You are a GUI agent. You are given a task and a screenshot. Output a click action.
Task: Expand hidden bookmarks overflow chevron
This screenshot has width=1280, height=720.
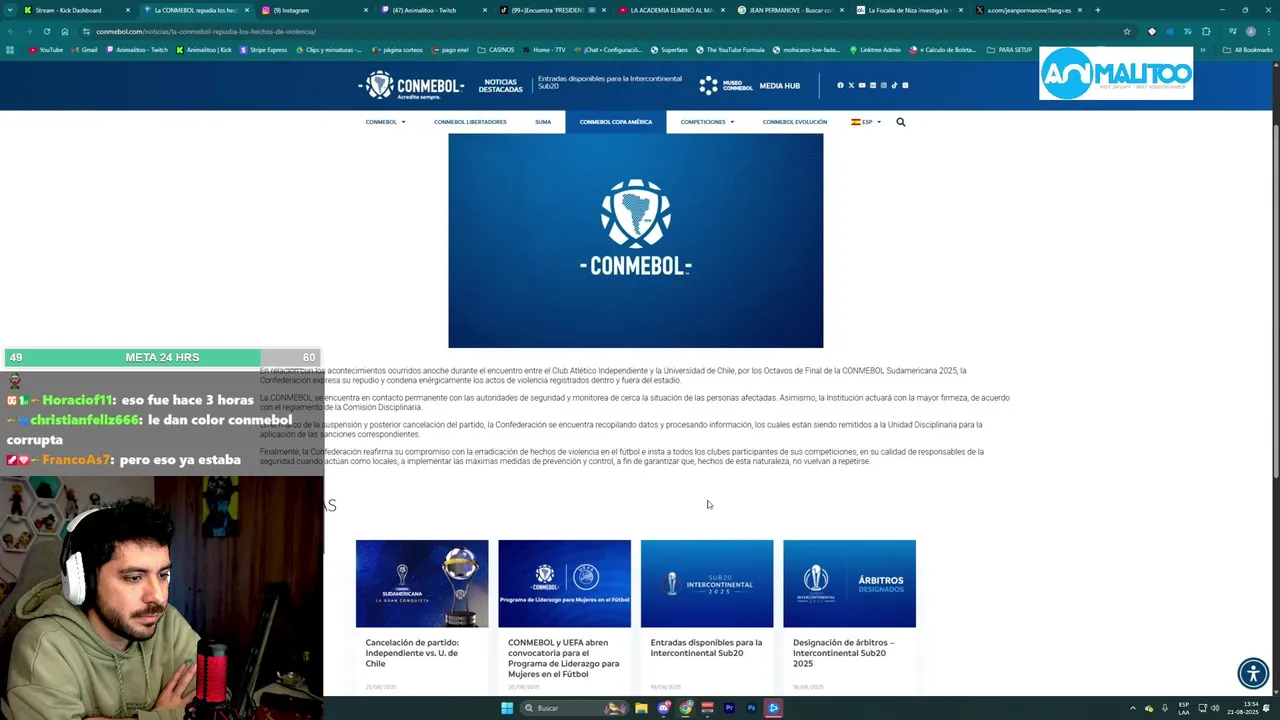[1203, 50]
